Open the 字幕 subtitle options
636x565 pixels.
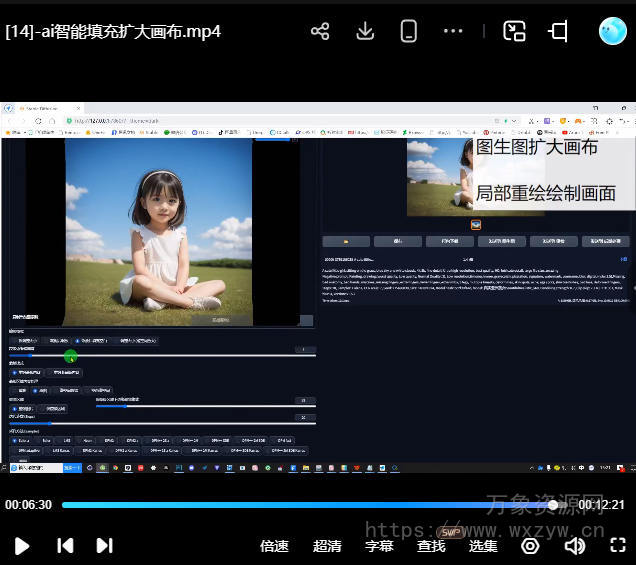pyautogui.click(x=379, y=545)
